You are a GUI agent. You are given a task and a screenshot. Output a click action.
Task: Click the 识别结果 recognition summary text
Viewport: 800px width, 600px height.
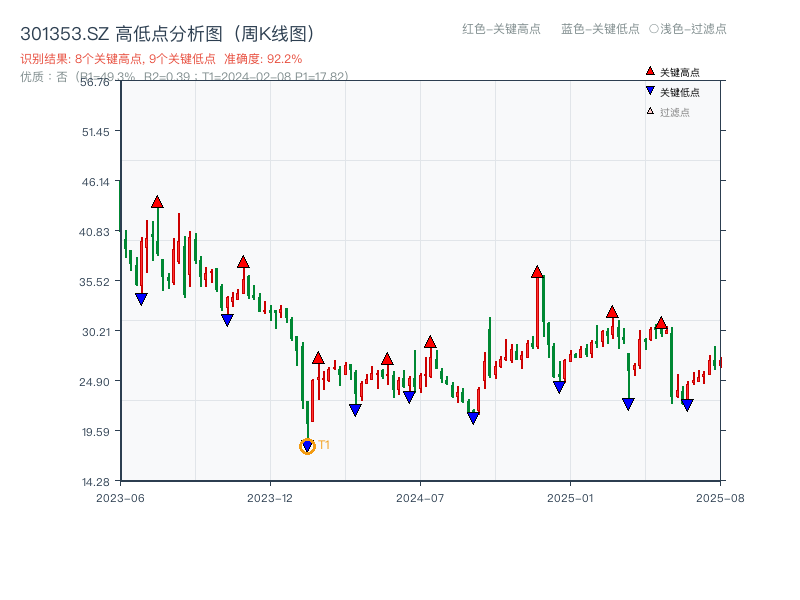120,60
